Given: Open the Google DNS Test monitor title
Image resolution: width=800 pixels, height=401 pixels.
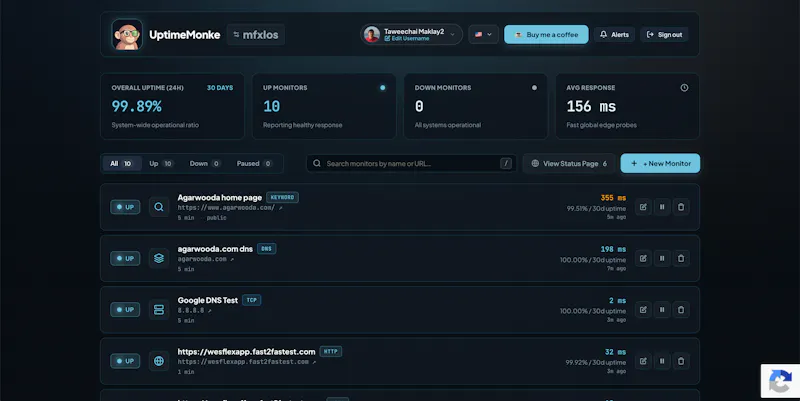Looking at the screenshot, I should point(208,300).
